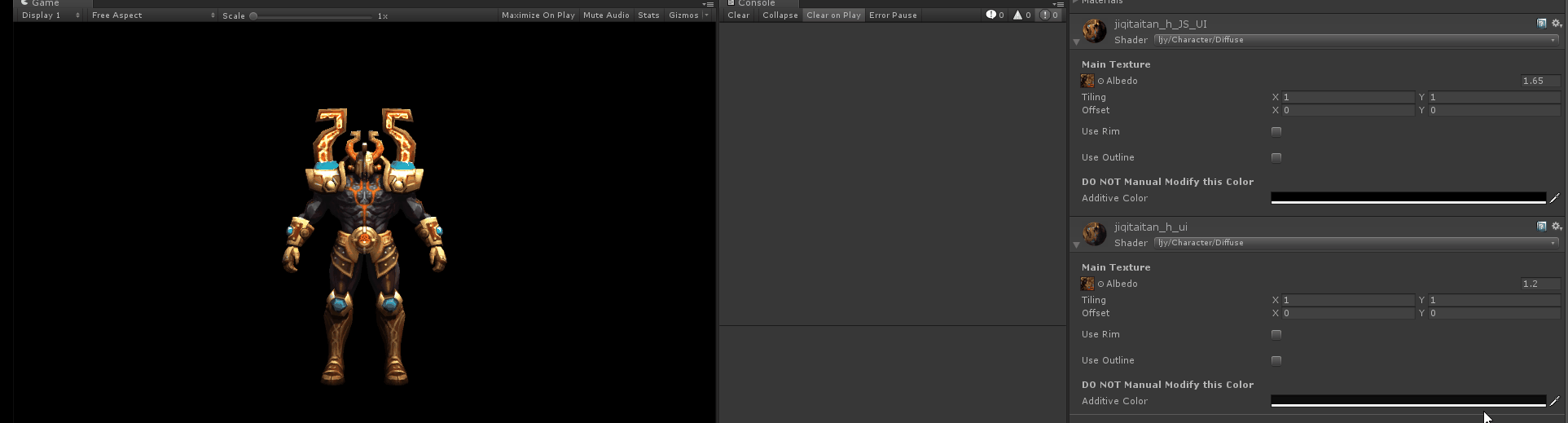Pick color with eyedropper for jiqitaitan_h_JS_UI

coord(1554,198)
